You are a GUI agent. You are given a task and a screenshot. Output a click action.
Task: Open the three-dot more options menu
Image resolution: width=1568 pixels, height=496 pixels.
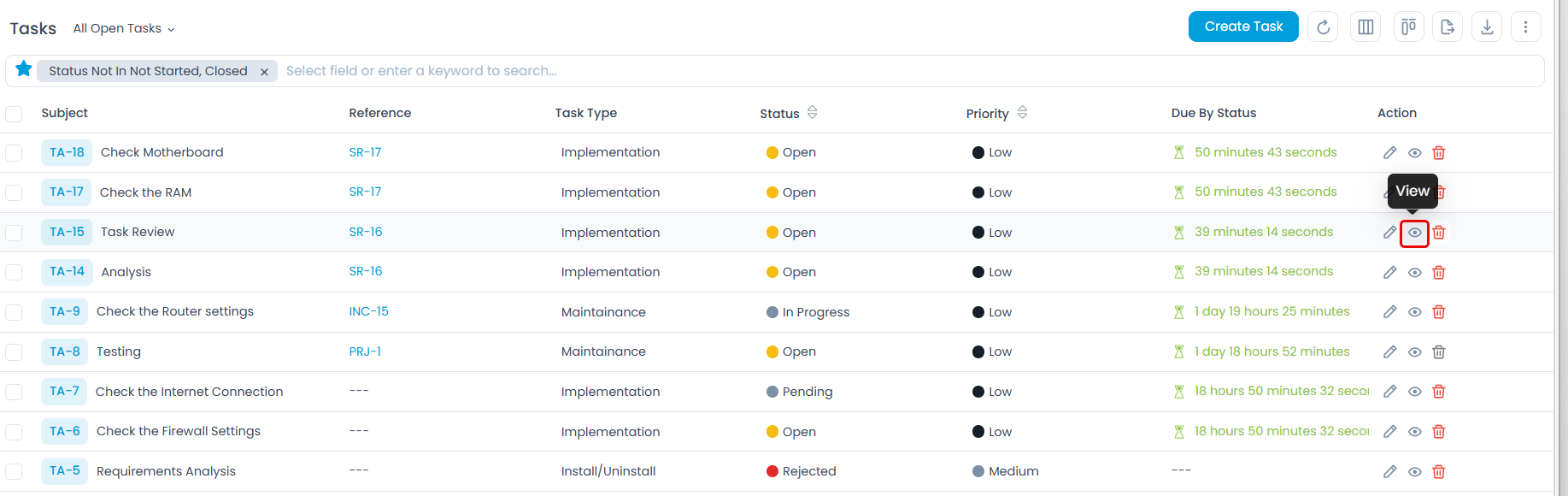tap(1525, 27)
